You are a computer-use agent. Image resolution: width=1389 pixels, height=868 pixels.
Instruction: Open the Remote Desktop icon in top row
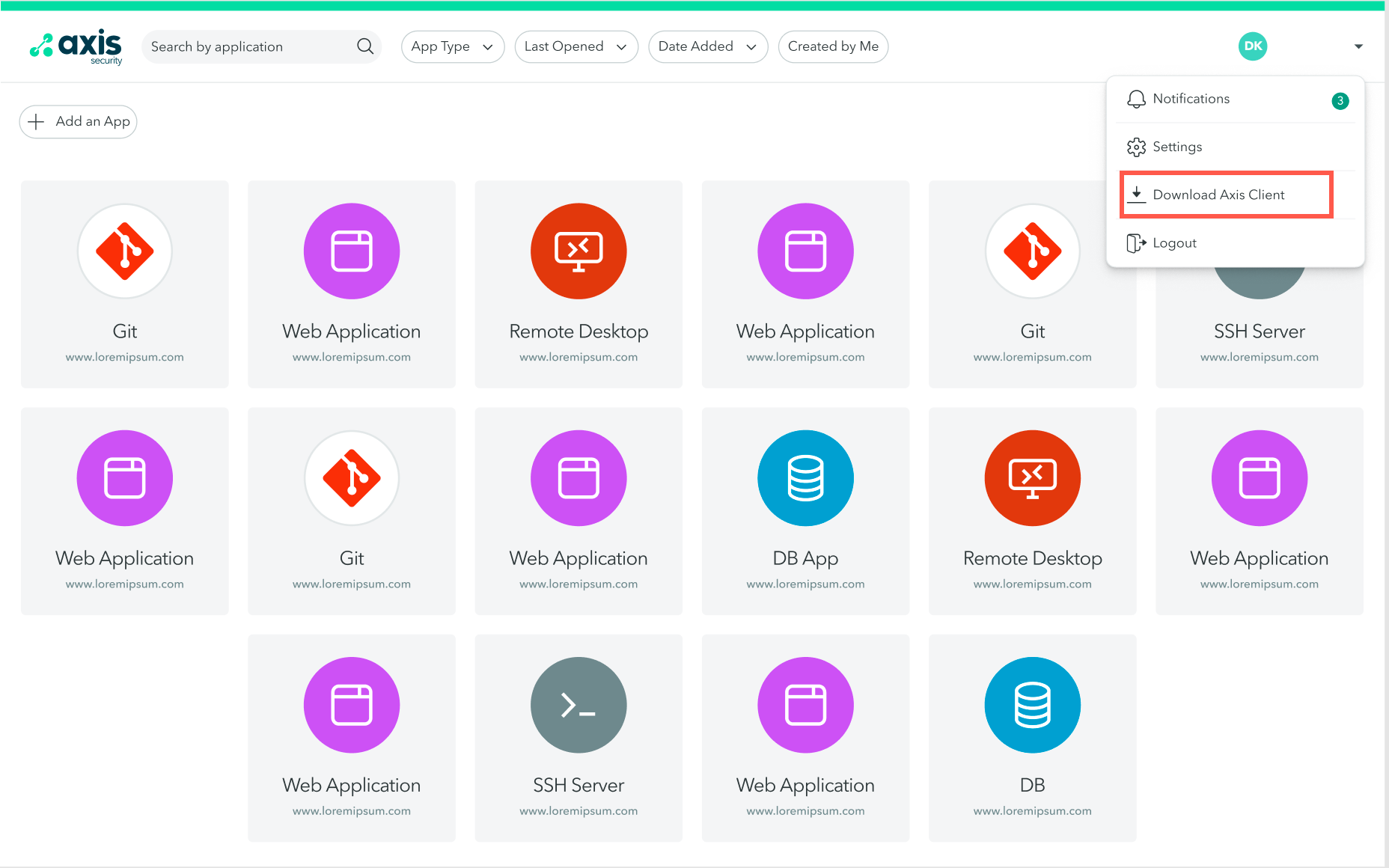[579, 251]
